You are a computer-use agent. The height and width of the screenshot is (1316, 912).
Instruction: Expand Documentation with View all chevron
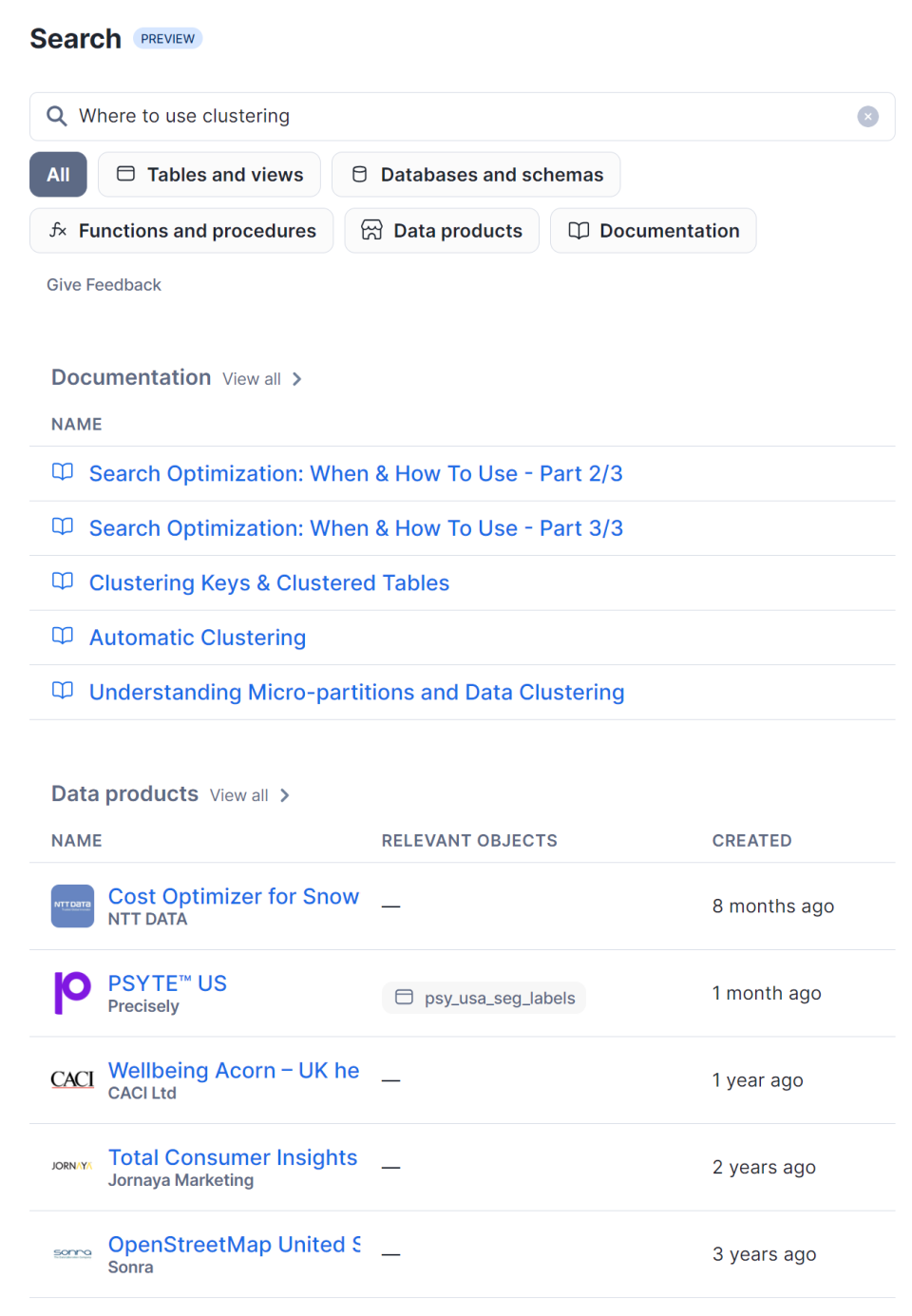(x=296, y=379)
